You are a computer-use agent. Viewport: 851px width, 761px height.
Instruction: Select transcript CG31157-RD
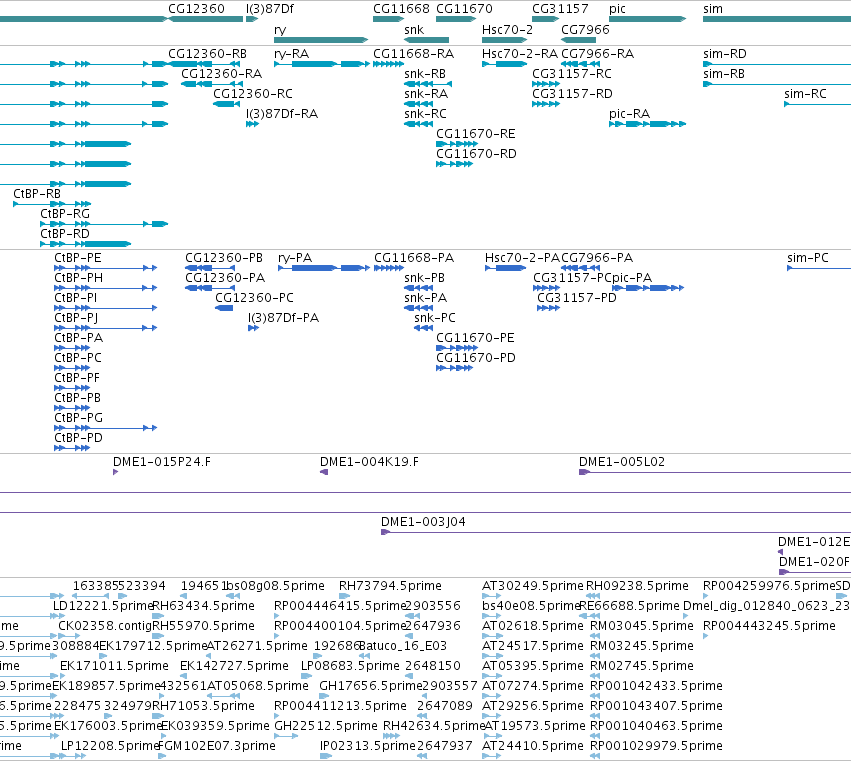coord(572,94)
